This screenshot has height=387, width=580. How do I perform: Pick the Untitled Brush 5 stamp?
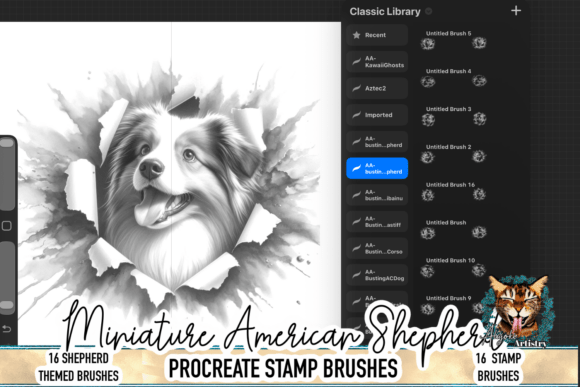click(454, 40)
